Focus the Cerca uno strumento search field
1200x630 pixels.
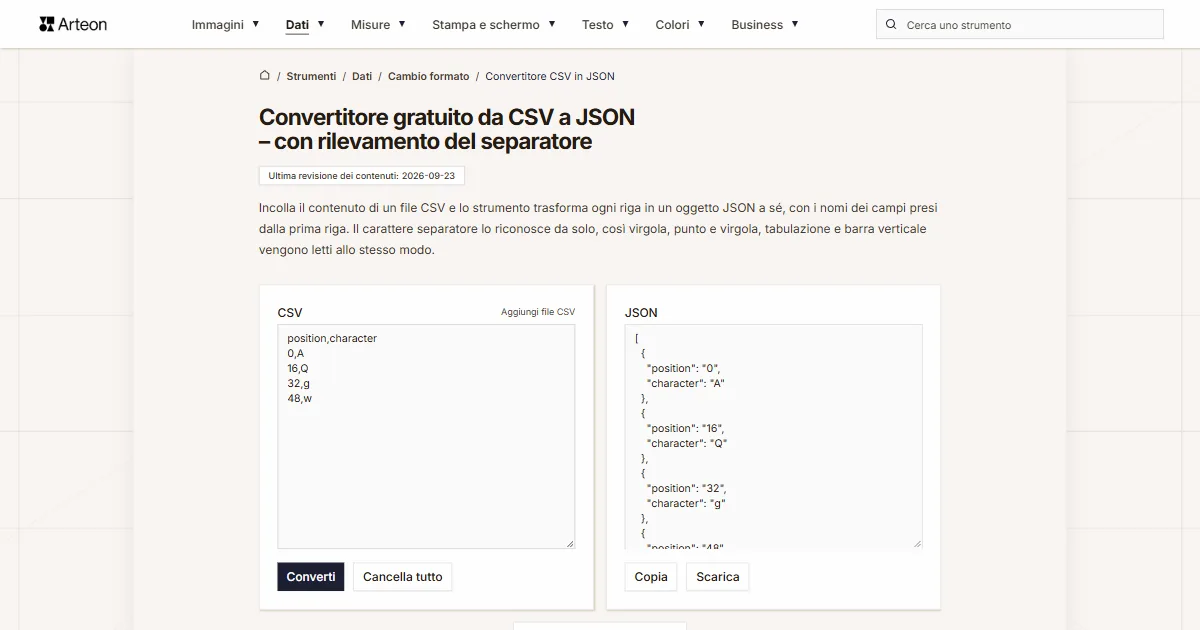click(x=1020, y=24)
